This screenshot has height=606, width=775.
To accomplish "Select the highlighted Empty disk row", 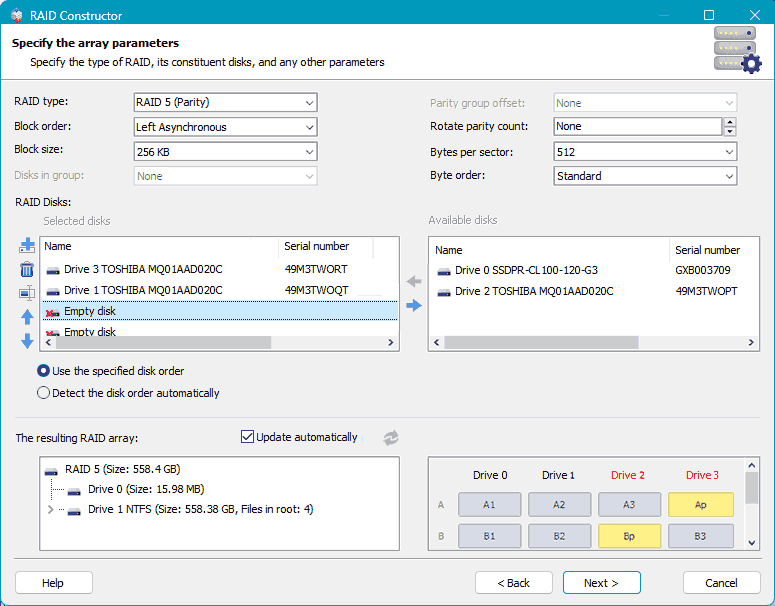I will pyautogui.click(x=220, y=311).
